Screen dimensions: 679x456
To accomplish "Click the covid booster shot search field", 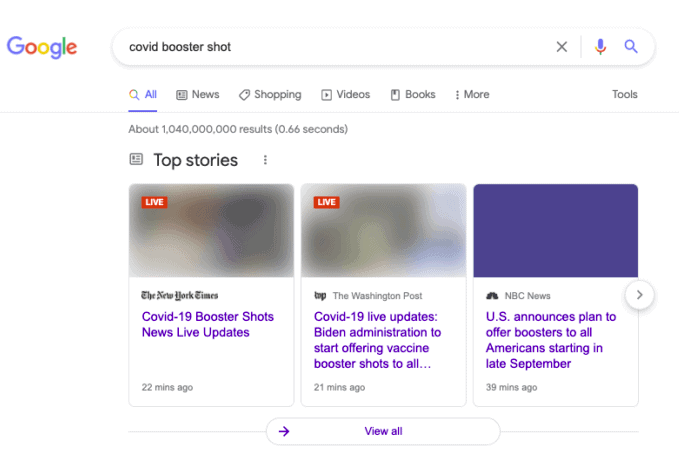I will coord(330,47).
